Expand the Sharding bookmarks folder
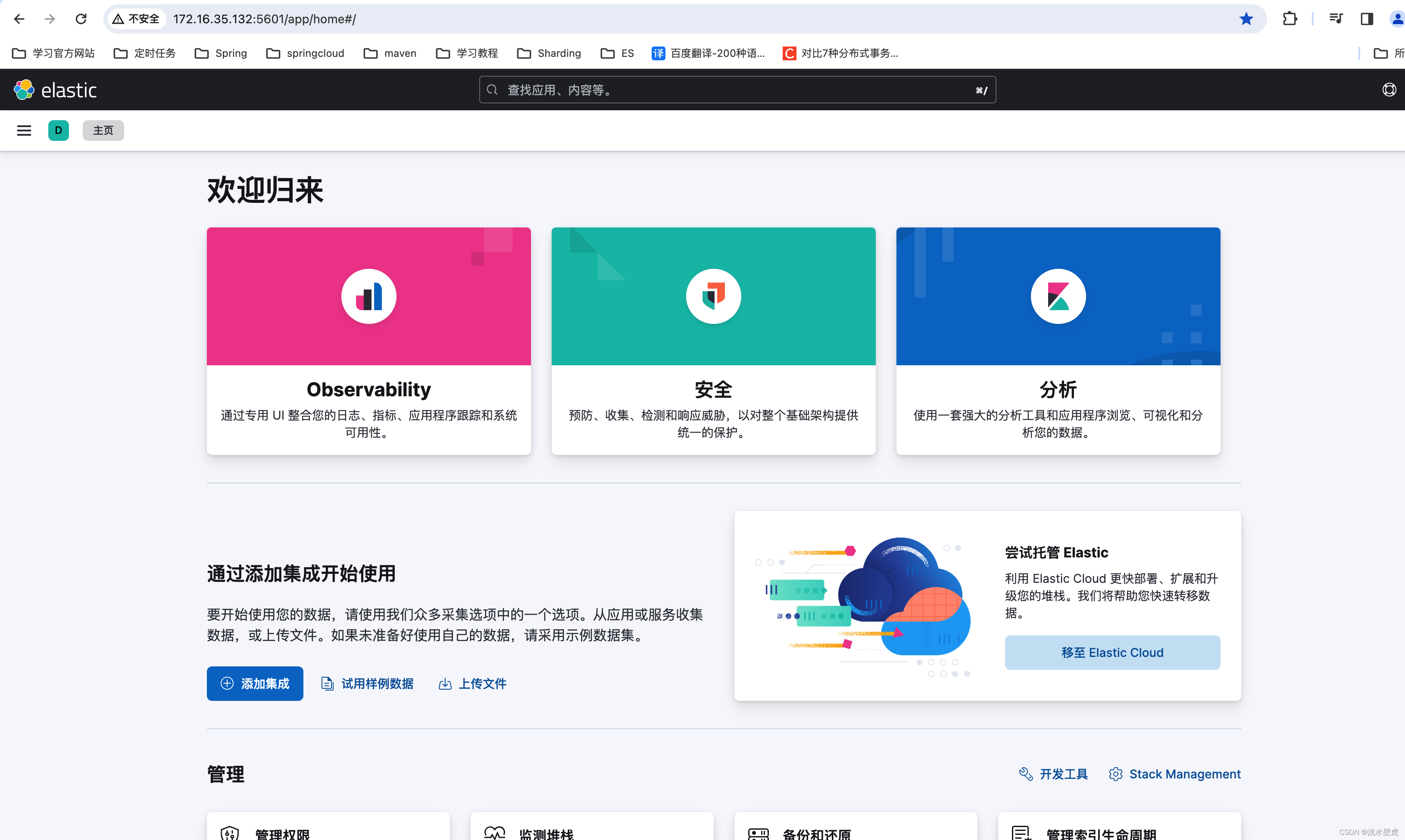Image resolution: width=1405 pixels, height=840 pixels. 549,53
